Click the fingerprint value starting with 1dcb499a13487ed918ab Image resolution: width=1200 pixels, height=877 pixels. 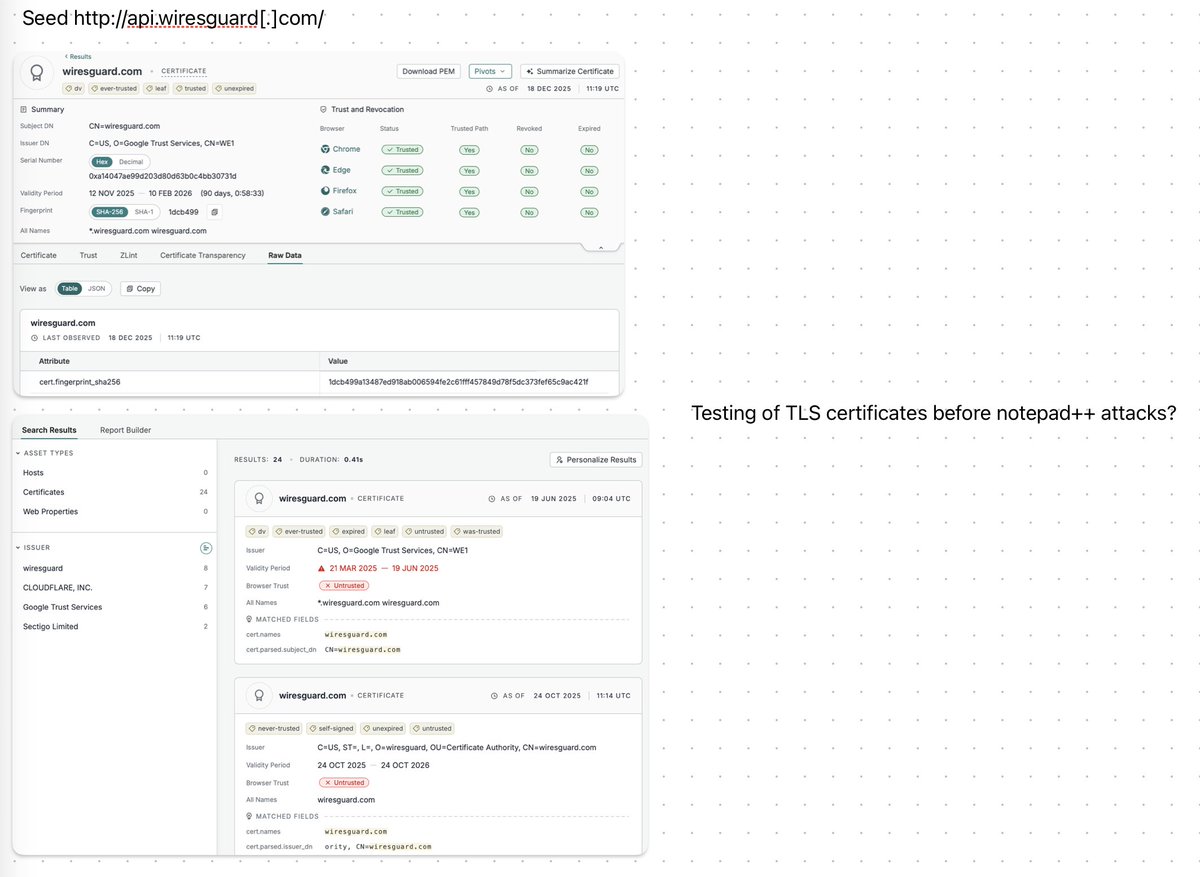(459, 382)
